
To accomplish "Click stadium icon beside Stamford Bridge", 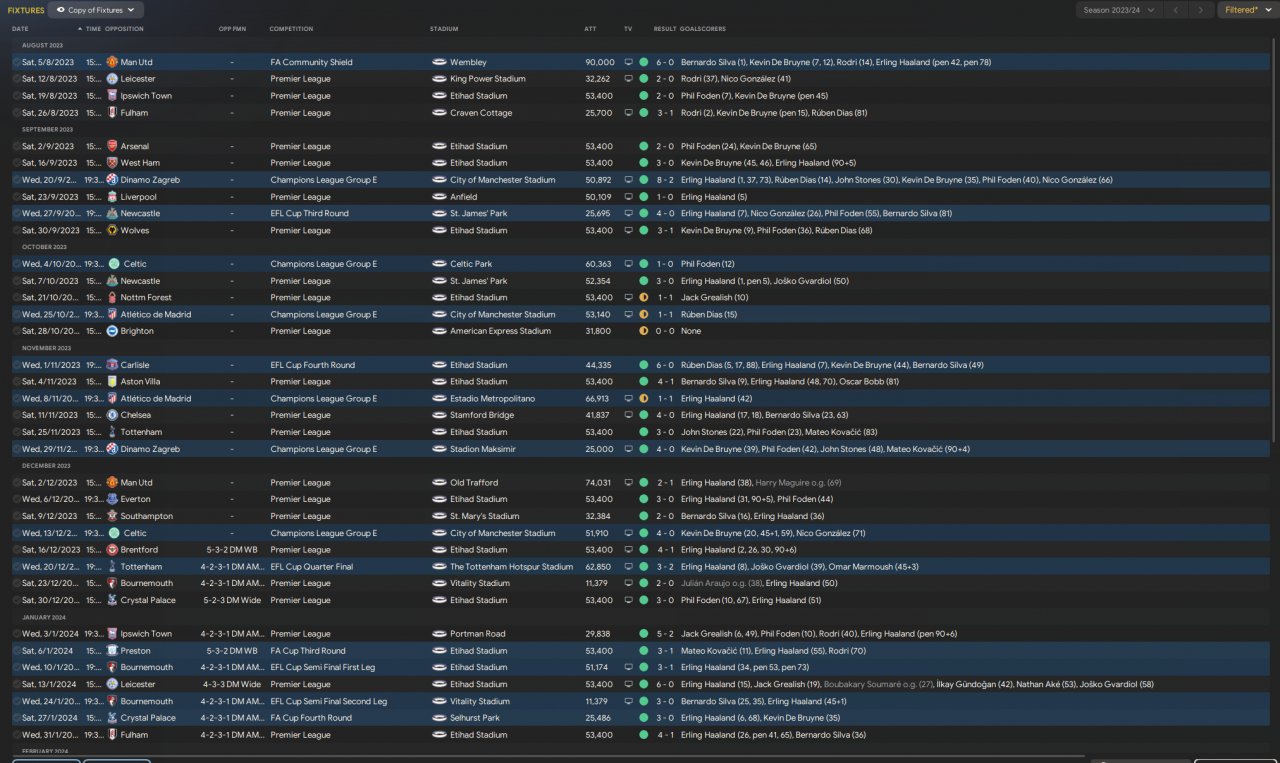I will click(x=438, y=415).
